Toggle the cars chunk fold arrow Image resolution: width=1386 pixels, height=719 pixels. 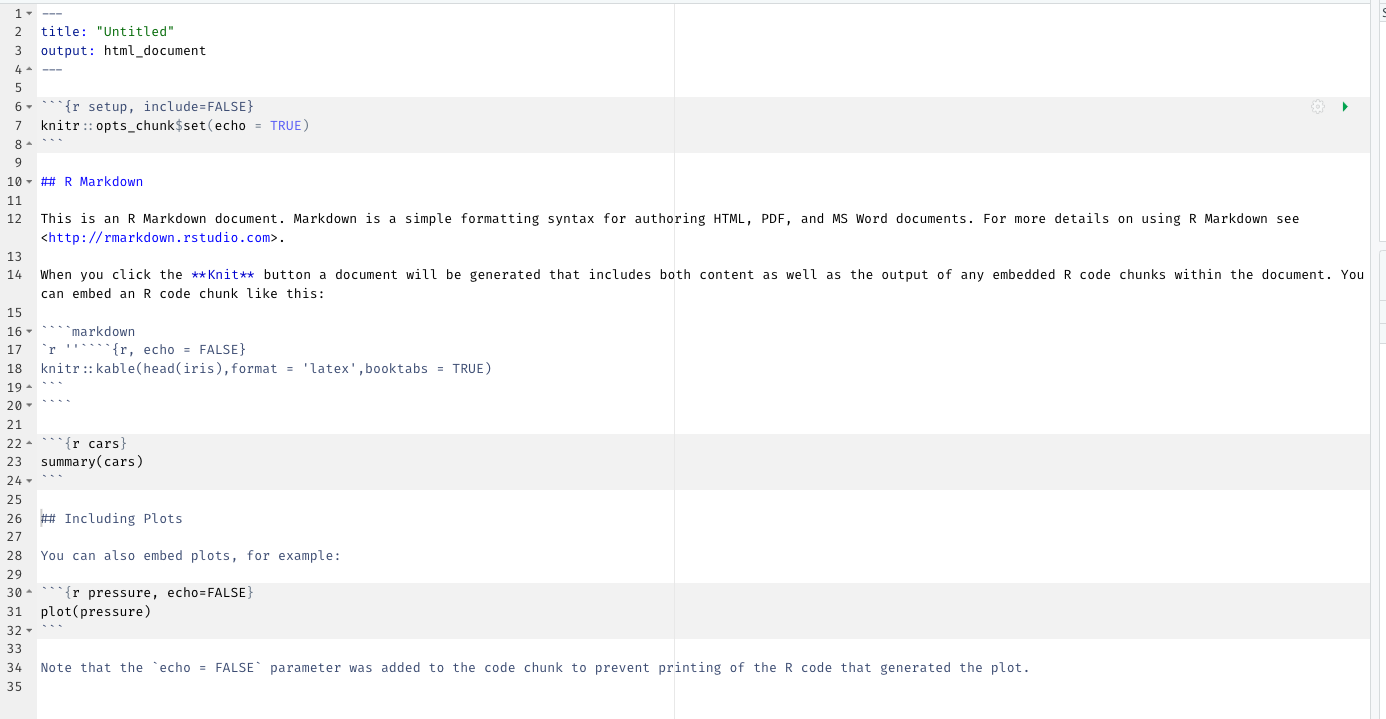coord(28,443)
